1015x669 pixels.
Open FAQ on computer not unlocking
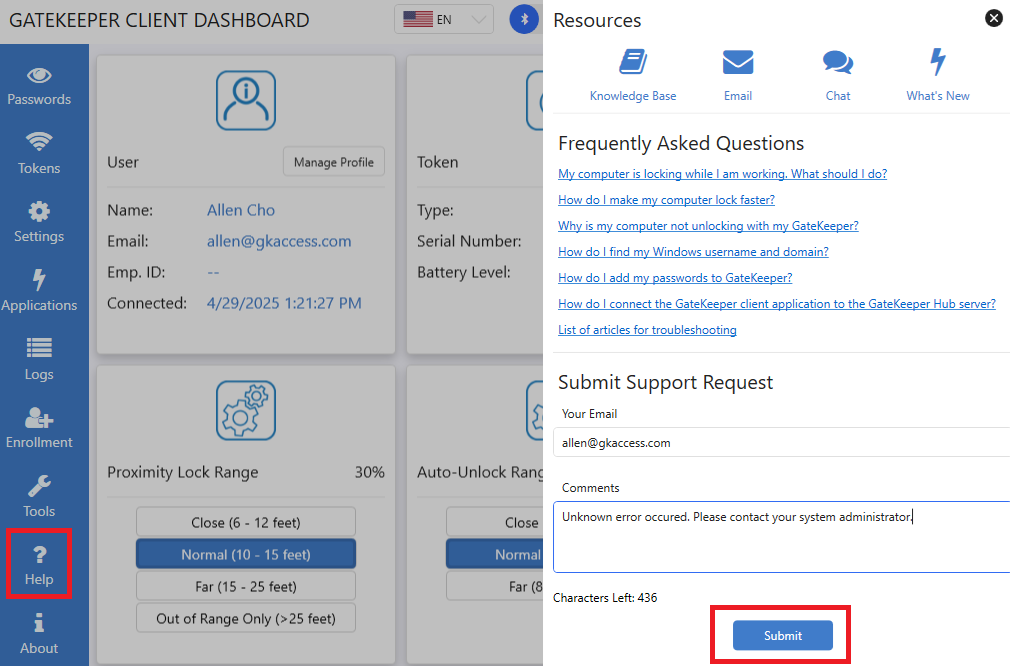(x=708, y=225)
